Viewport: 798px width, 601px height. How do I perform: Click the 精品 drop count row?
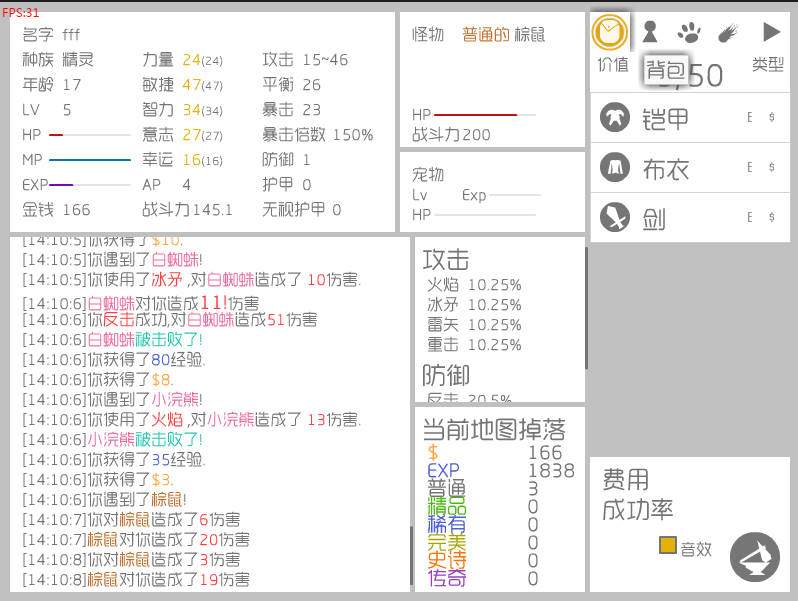(x=482, y=507)
